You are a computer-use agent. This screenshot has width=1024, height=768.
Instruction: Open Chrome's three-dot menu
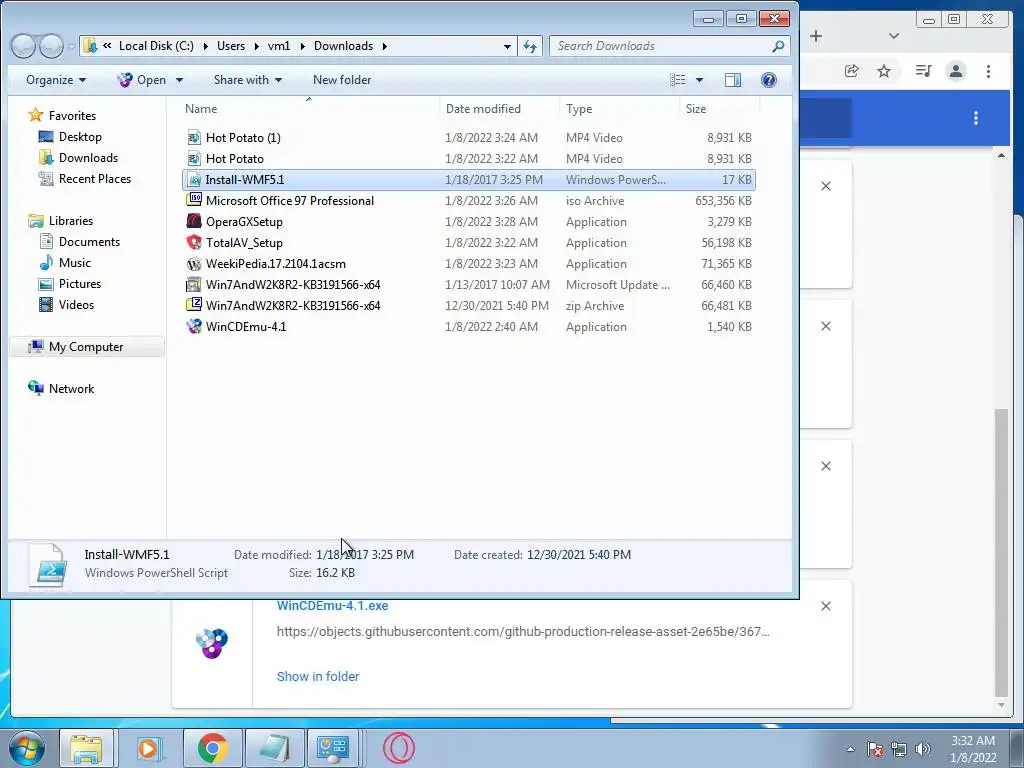click(988, 71)
